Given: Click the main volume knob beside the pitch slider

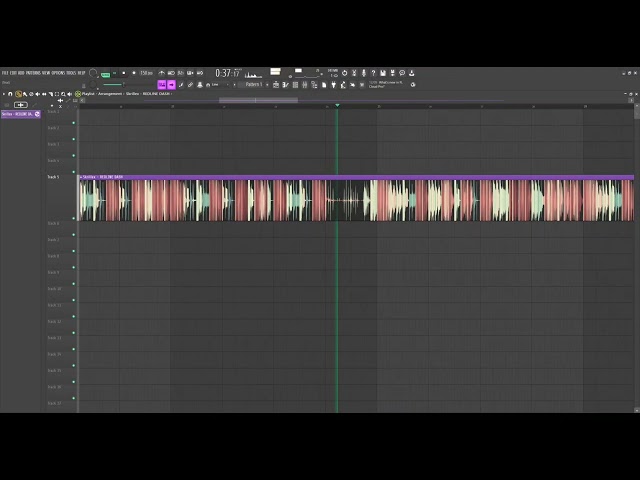Looking at the screenshot, I should click(93, 84).
